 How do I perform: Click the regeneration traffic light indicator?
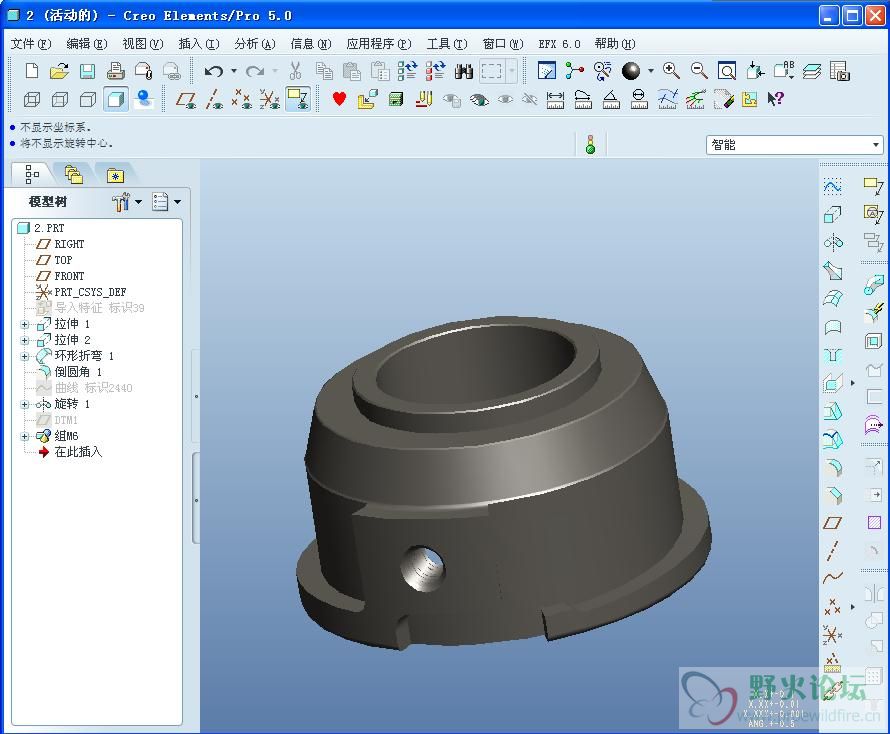point(590,144)
